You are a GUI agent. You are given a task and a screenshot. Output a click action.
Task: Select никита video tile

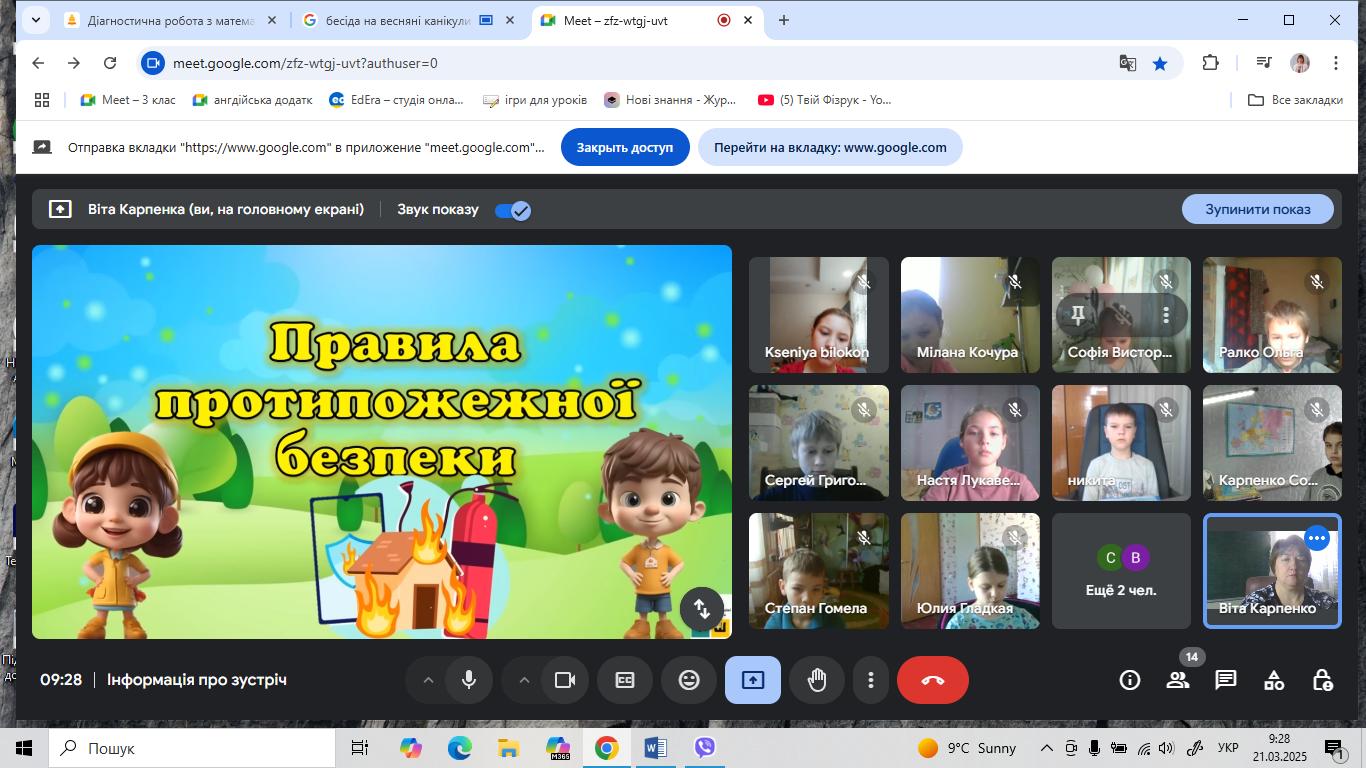[x=1121, y=443]
